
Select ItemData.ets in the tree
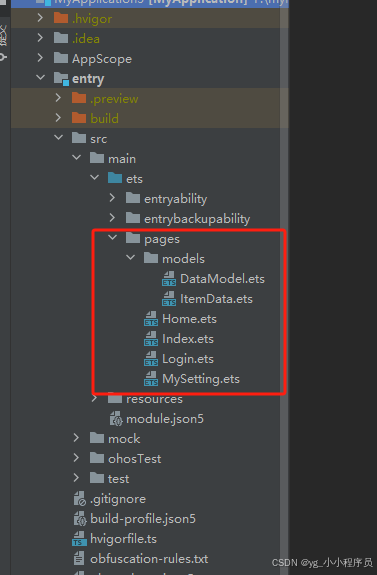click(216, 299)
